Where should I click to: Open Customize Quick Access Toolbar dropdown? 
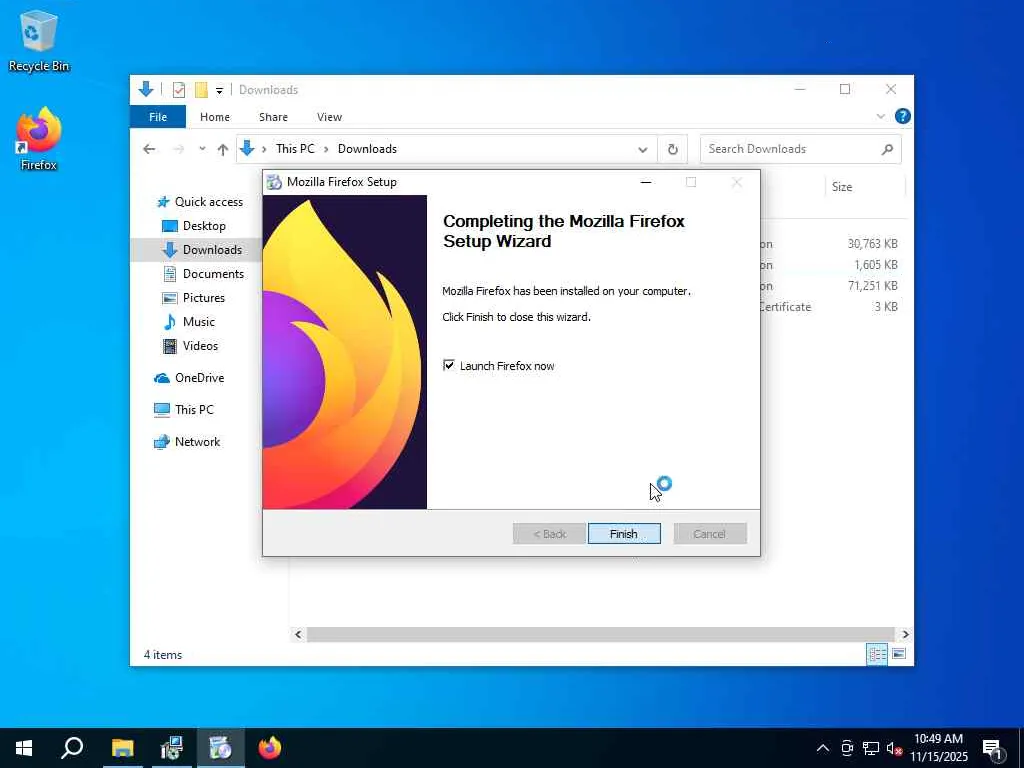point(219,91)
